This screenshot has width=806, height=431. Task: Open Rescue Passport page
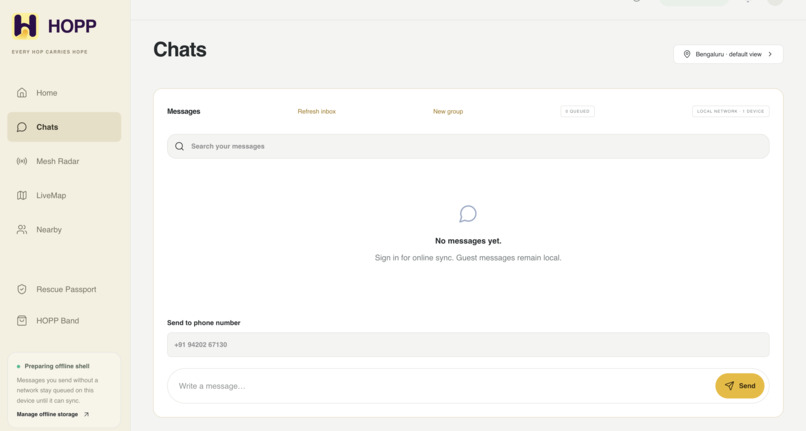tap(64, 289)
